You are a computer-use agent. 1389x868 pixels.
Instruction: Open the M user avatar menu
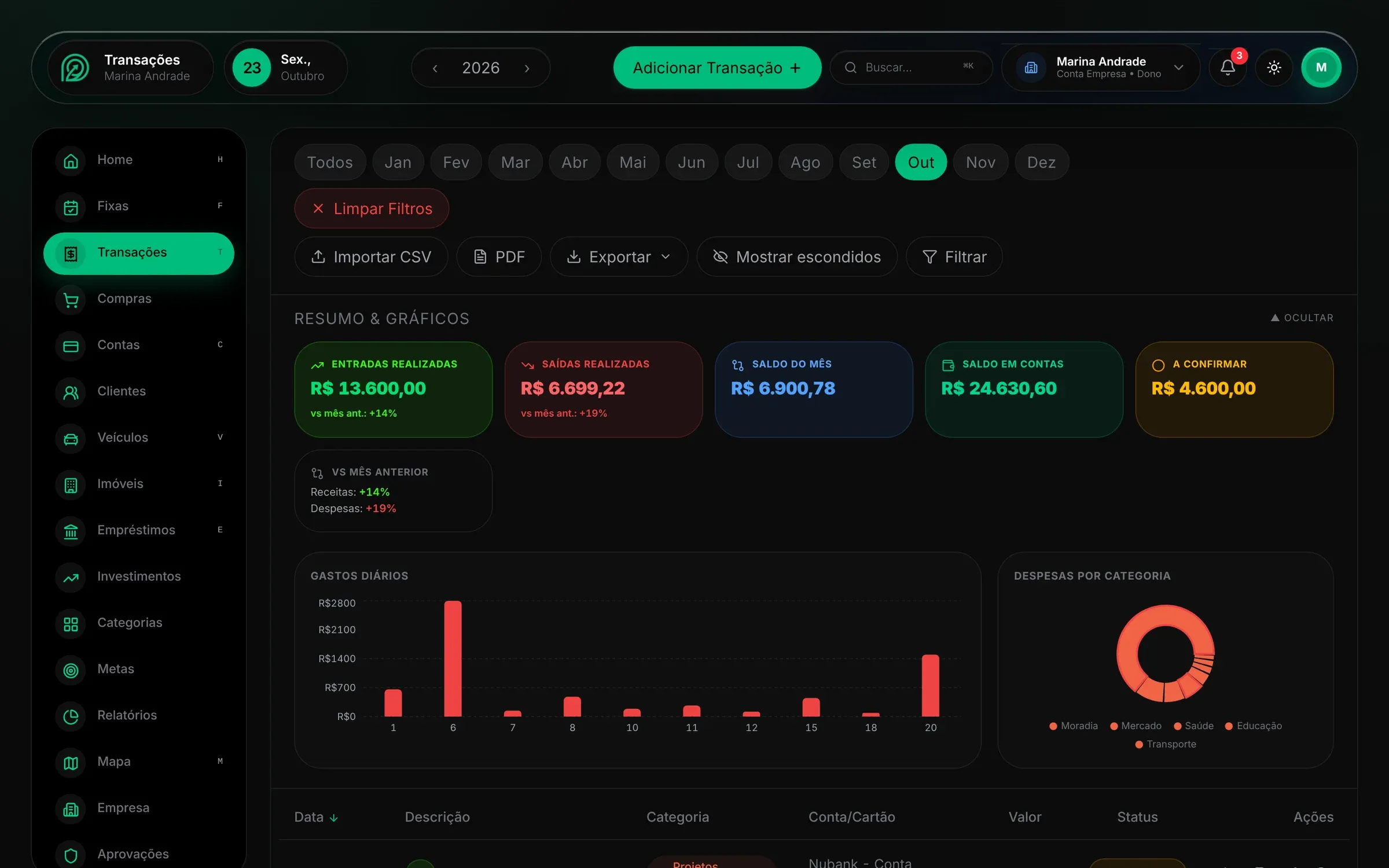pyautogui.click(x=1321, y=68)
